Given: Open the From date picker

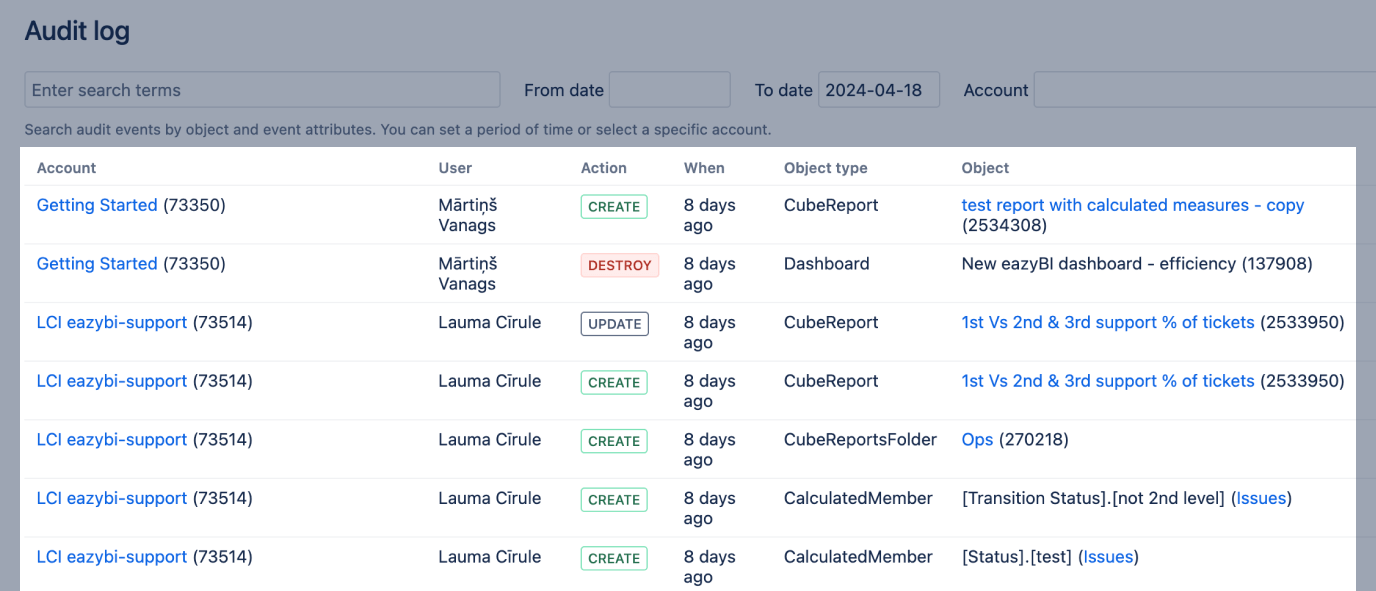Looking at the screenshot, I should click(x=669, y=89).
